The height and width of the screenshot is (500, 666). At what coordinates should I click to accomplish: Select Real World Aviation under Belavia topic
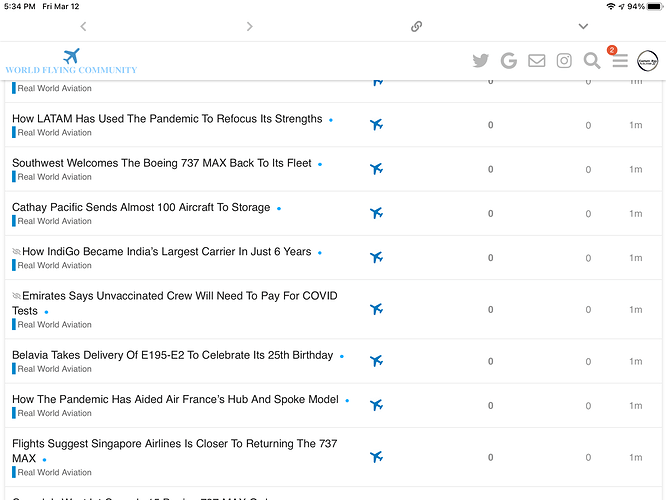52,369
